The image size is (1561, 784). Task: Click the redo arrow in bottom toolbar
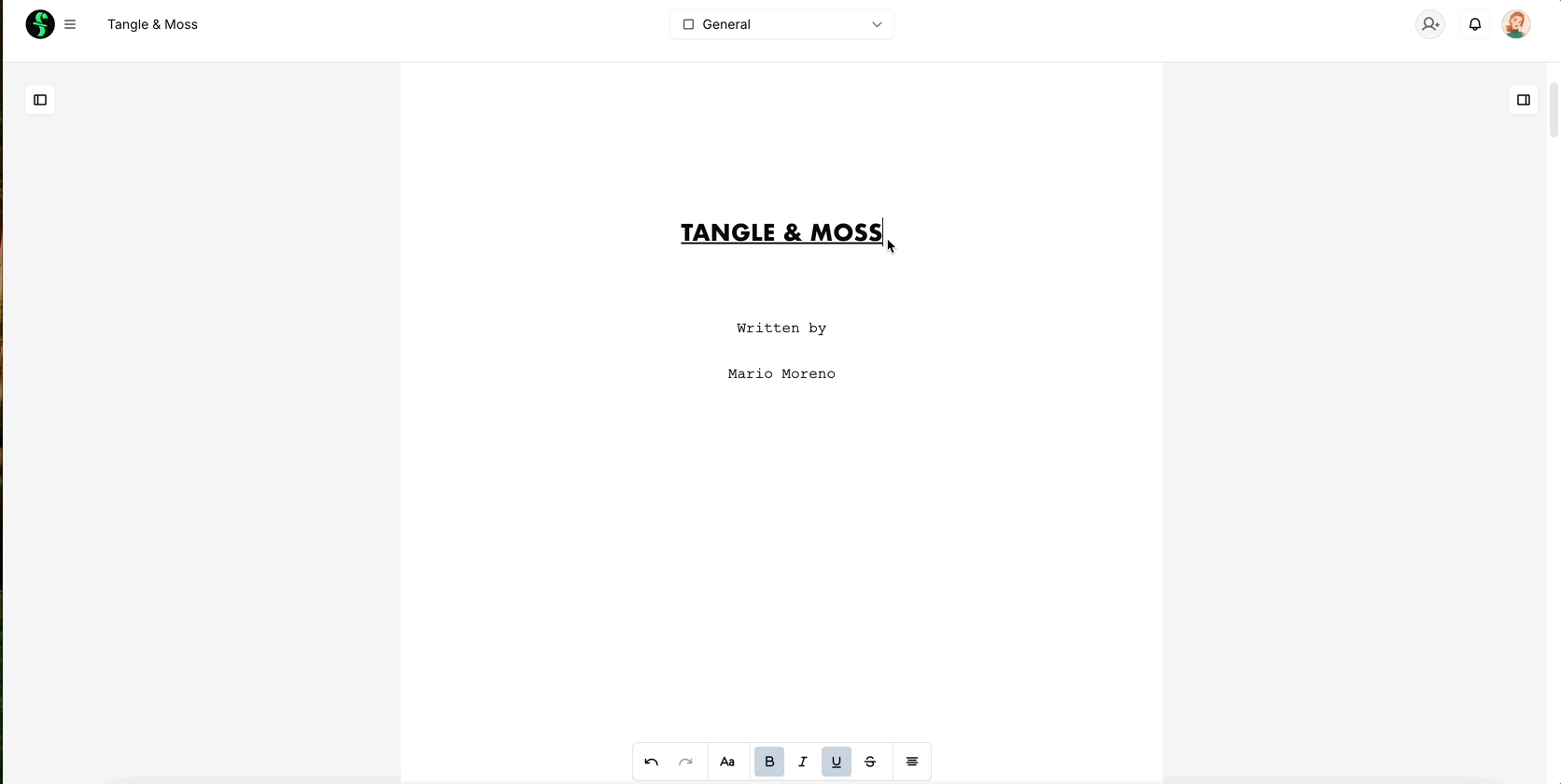tap(685, 762)
